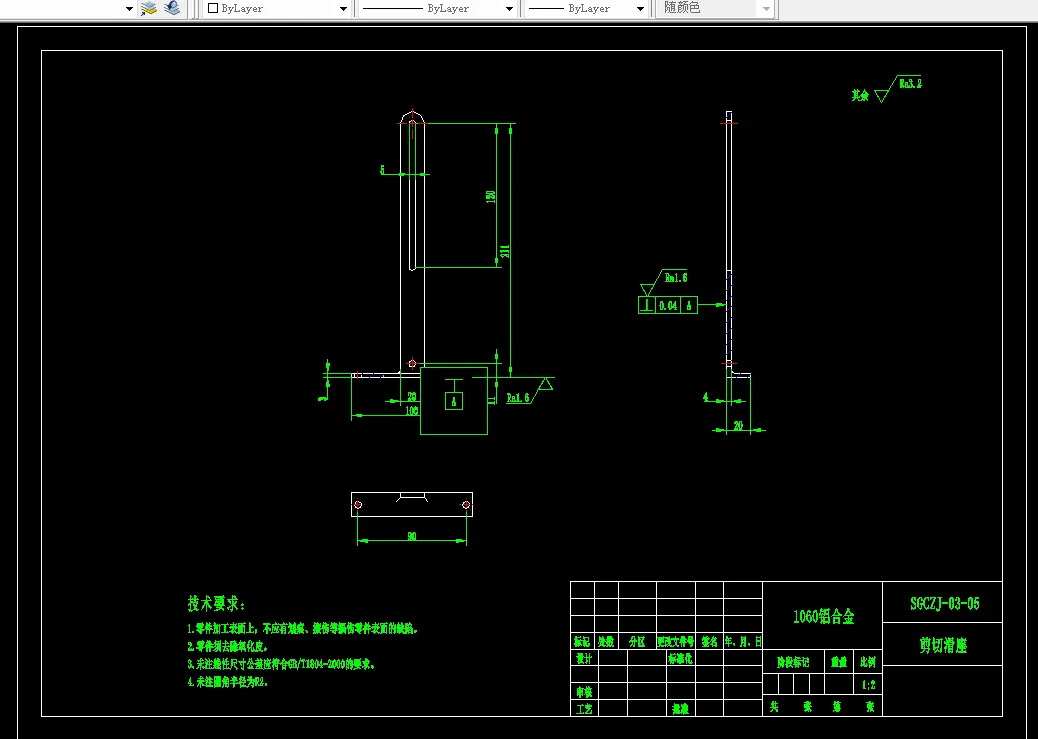Click the Make Object's Layer Current icon
Viewport: 1038px width, 739px height.
(x=149, y=8)
